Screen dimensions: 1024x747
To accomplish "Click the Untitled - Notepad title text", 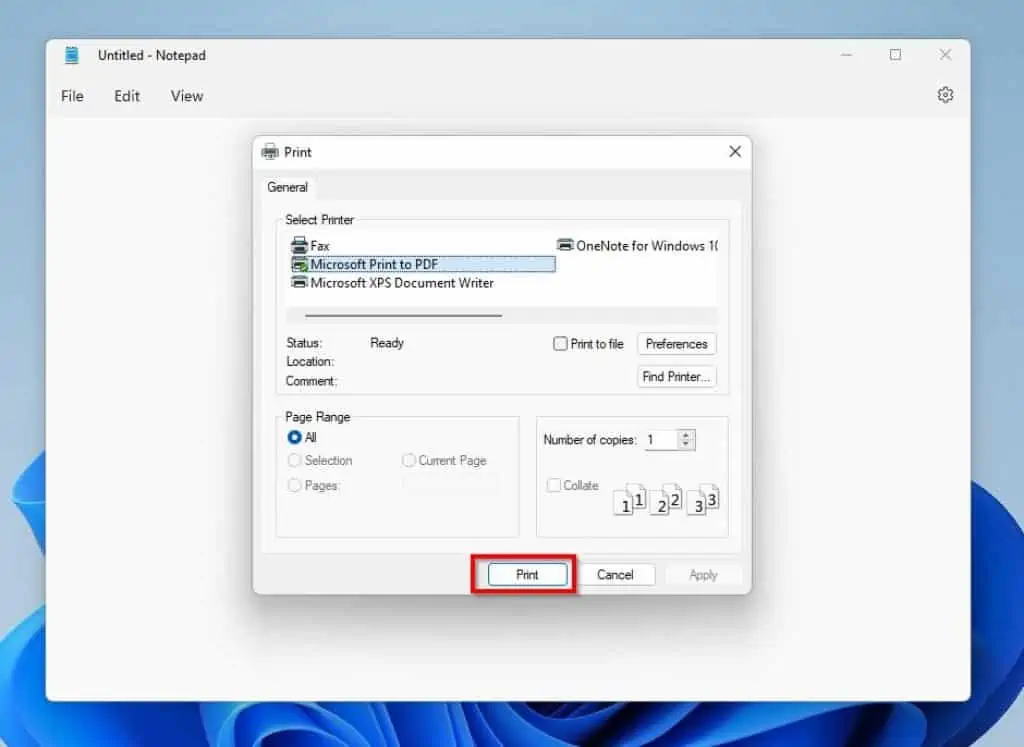I will tap(152, 56).
